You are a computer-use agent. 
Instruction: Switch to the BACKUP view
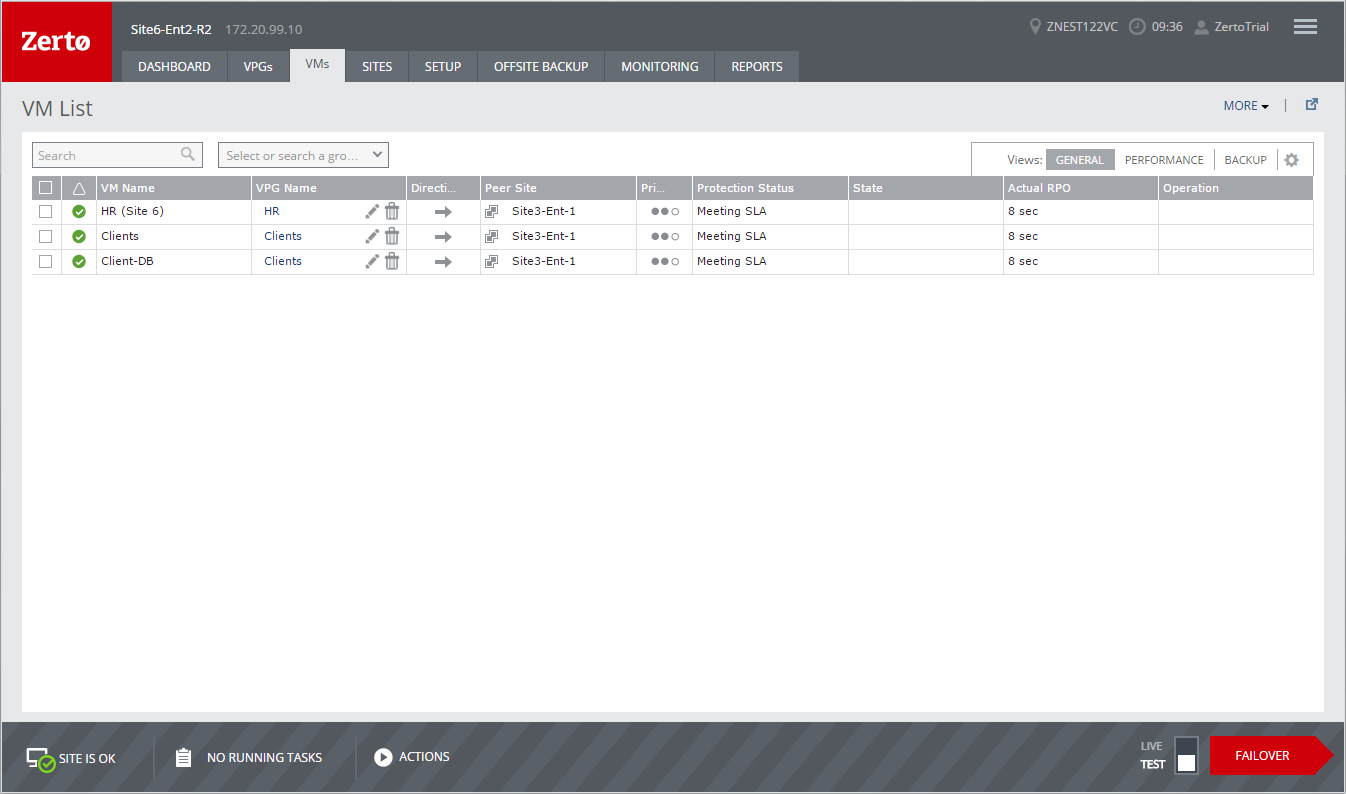1246,160
